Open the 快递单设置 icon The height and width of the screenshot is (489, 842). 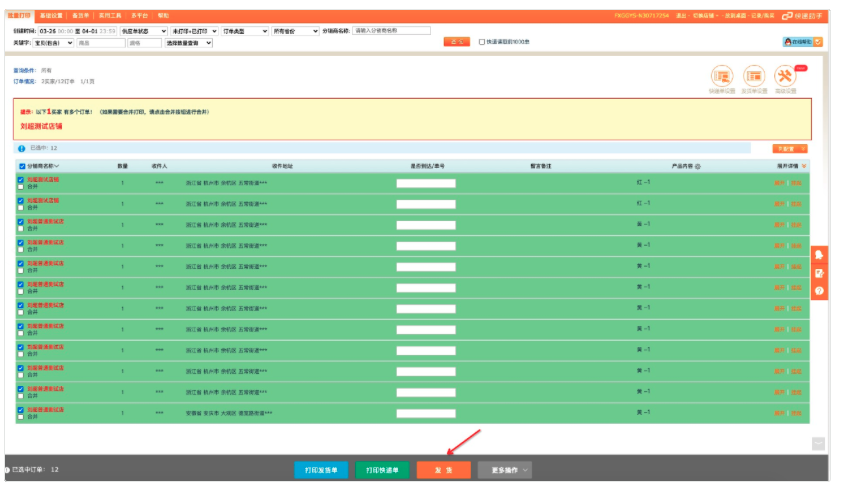point(721,77)
